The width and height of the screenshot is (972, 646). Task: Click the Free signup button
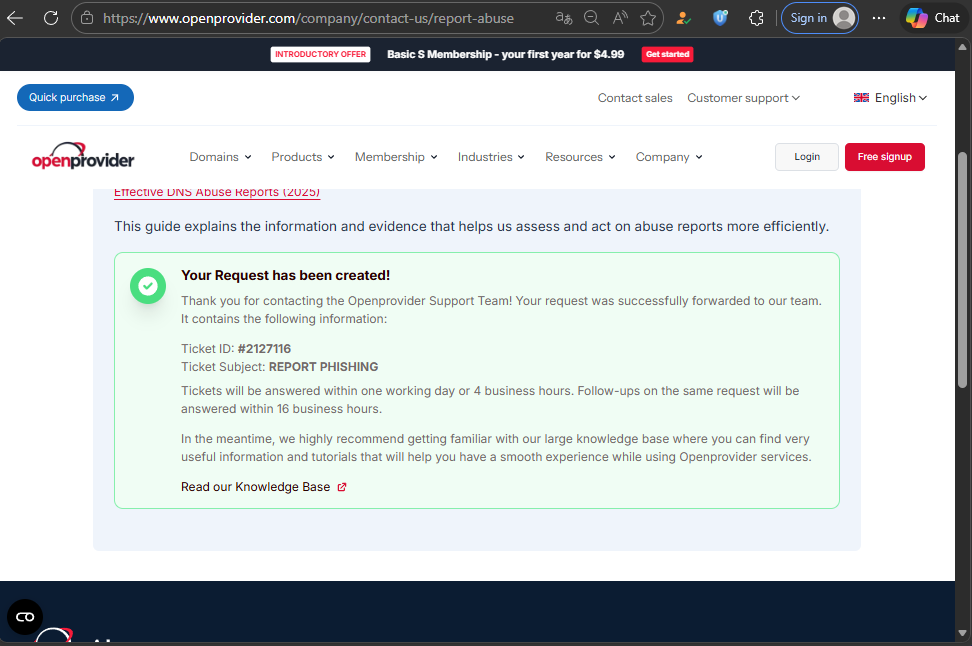click(885, 157)
